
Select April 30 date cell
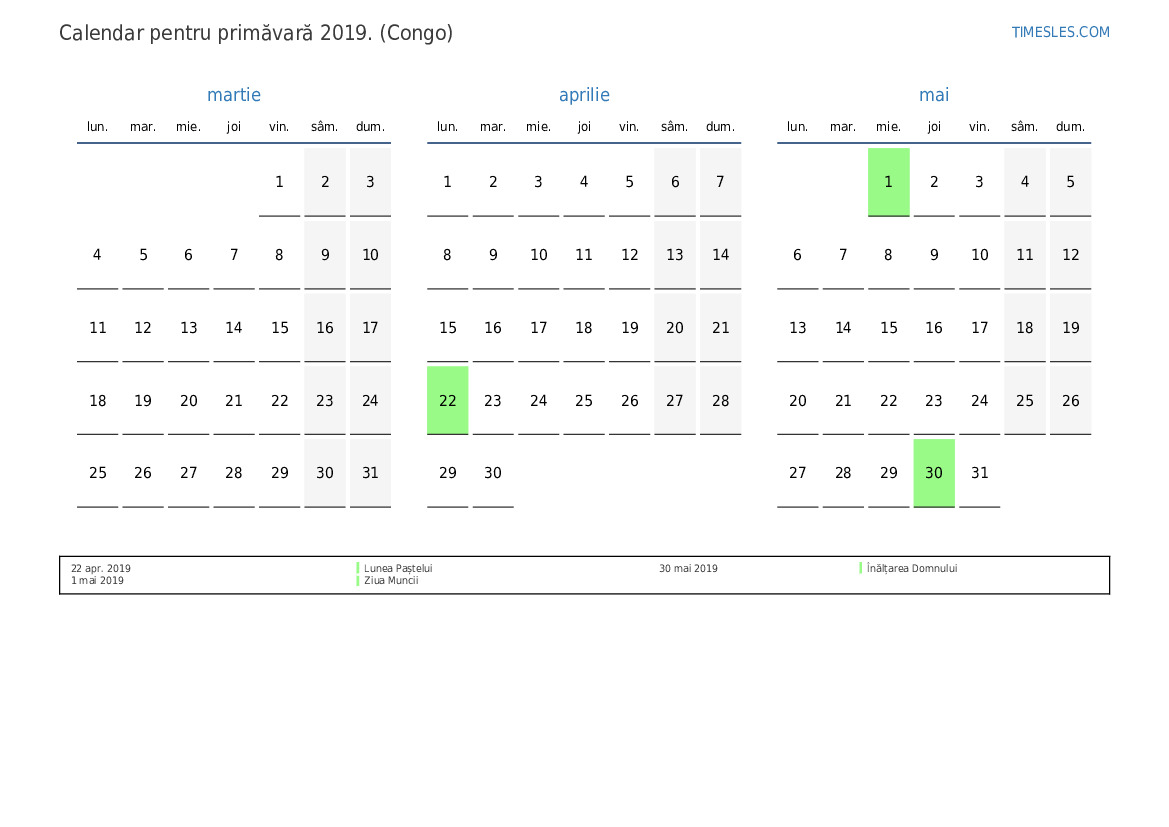pos(493,473)
